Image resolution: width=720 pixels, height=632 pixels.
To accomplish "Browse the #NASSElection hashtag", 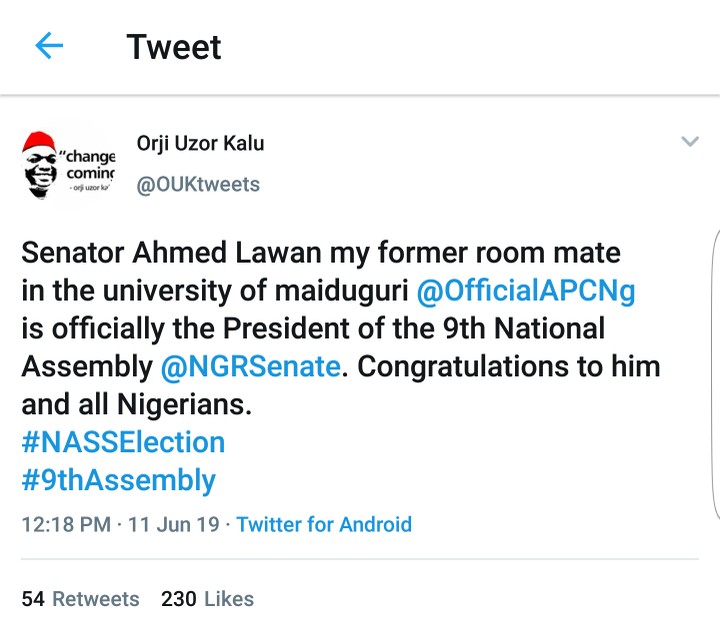I will tap(123, 442).
